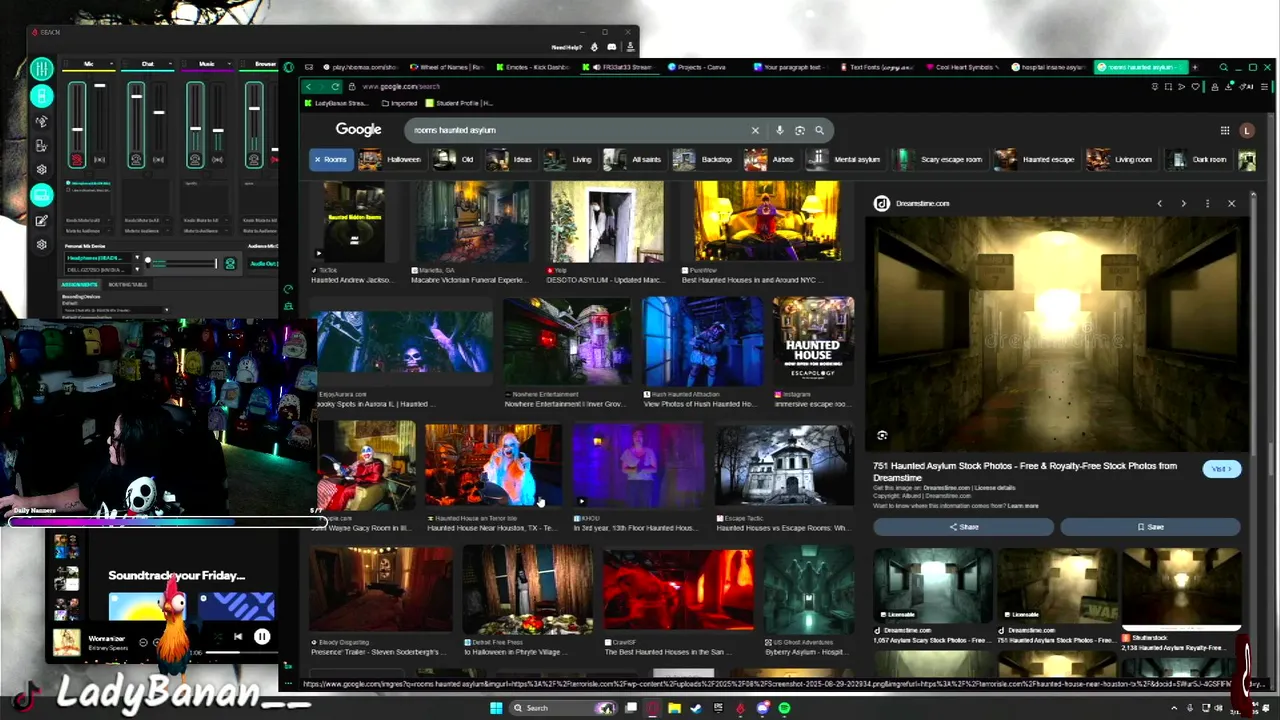1280x720 pixels.
Task: Click Need Help? in Beacn title bar
Action: click(x=566, y=47)
